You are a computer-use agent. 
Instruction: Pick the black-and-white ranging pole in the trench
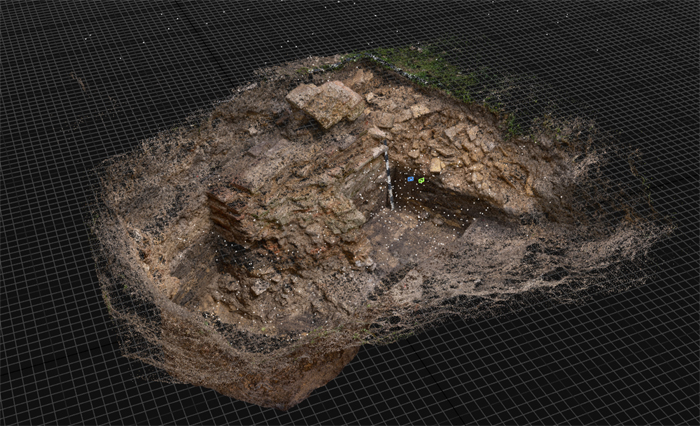[x=388, y=175]
